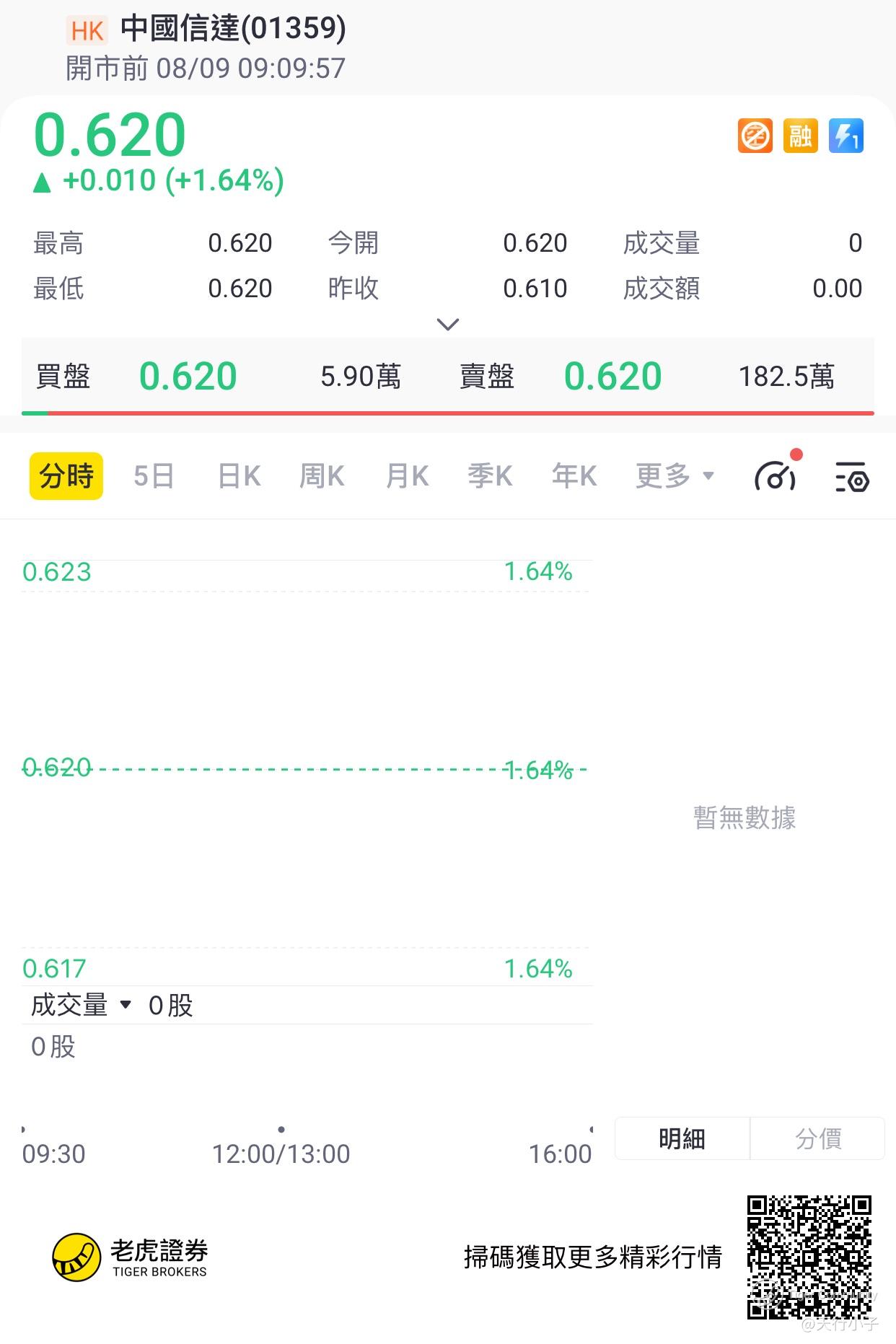The width and height of the screenshot is (896, 1344).
Task: Click the 買盤 bid price 0.620
Action: tap(188, 376)
